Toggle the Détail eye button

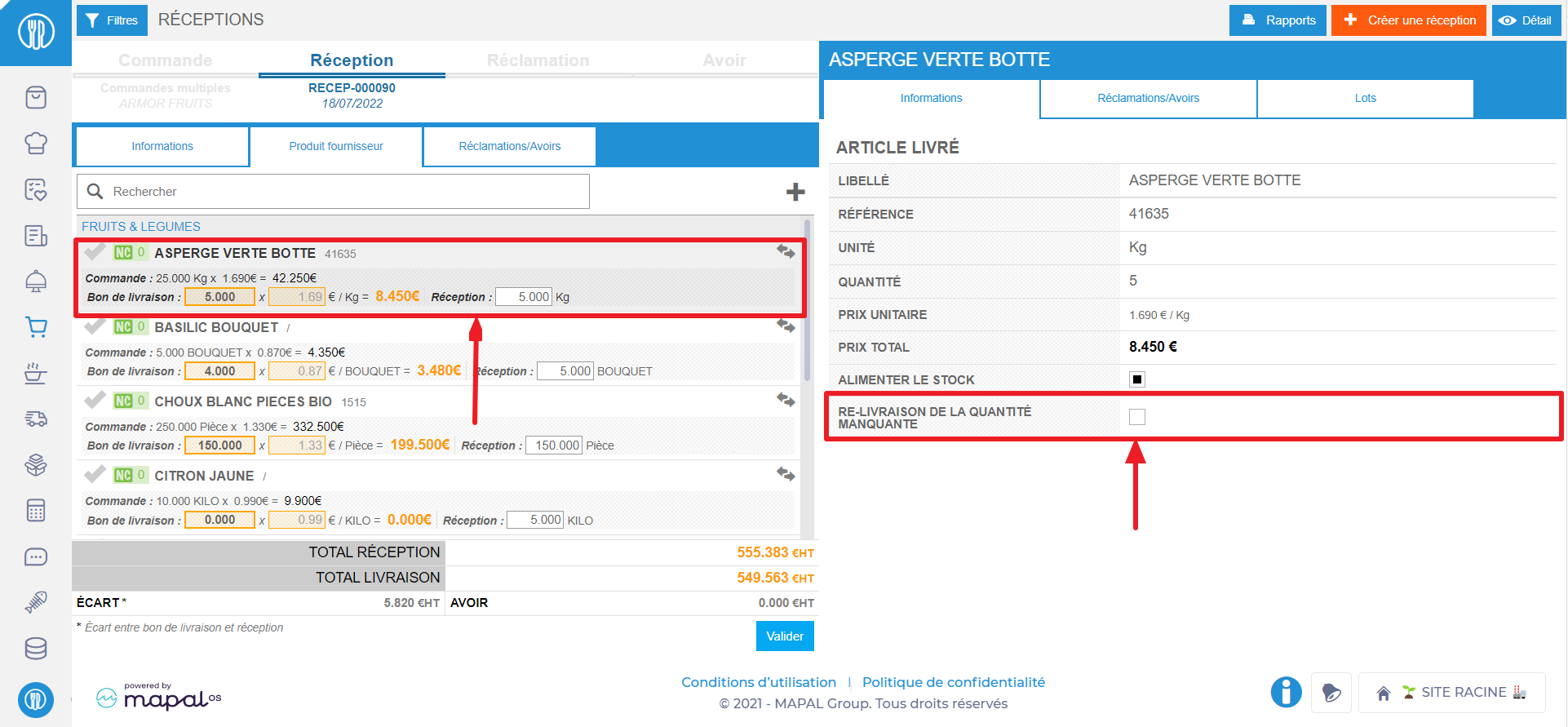pos(1526,20)
